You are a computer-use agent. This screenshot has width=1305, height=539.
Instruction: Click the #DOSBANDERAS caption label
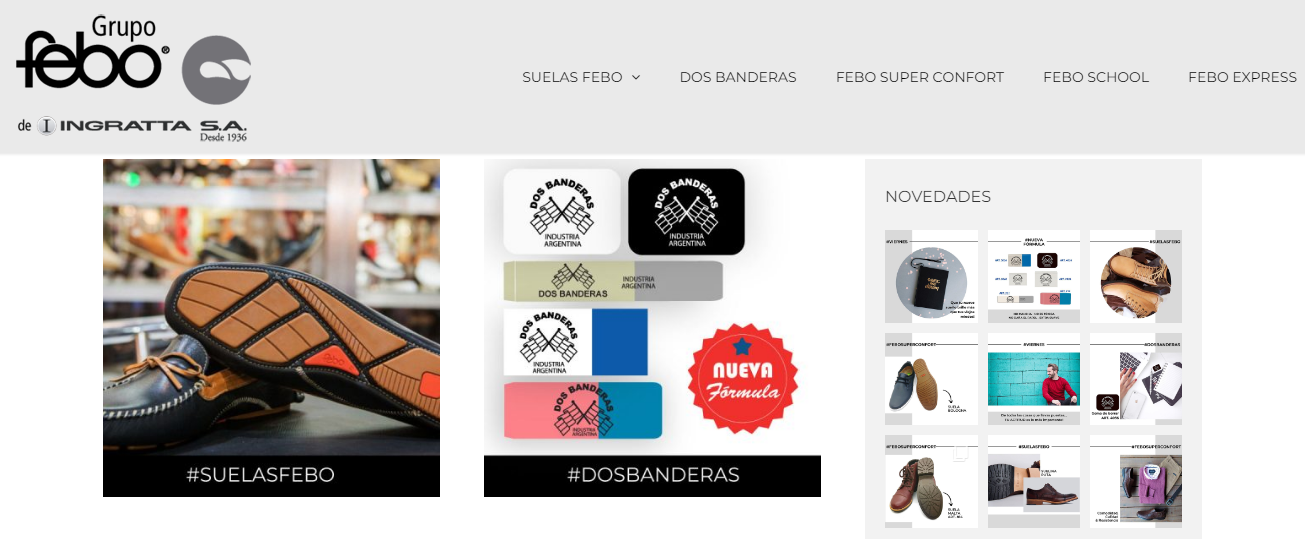coord(653,475)
